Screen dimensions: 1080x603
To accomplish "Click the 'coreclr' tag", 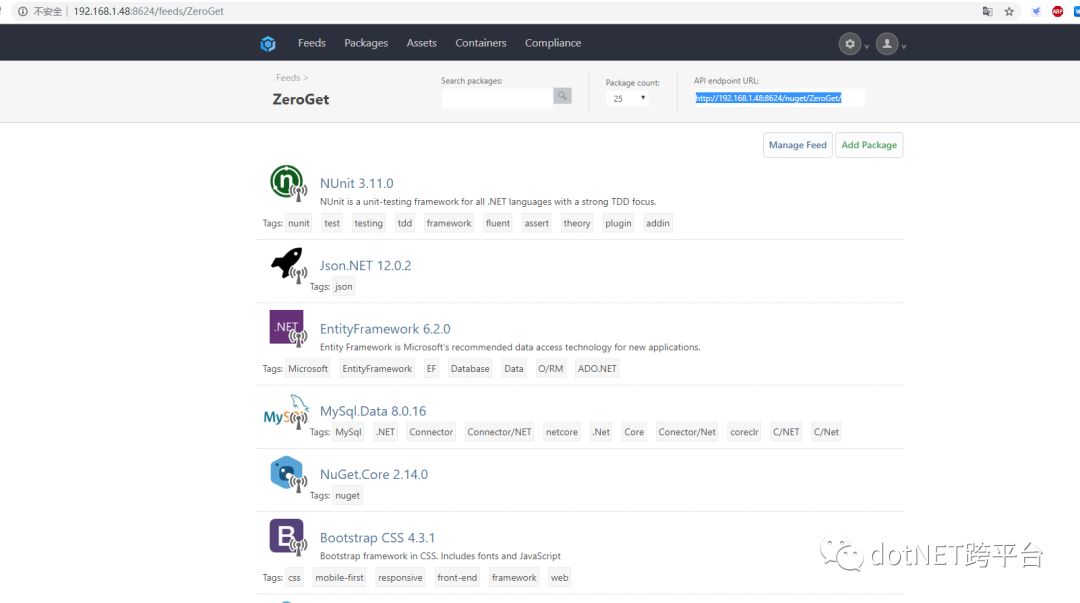I will click(x=745, y=432).
